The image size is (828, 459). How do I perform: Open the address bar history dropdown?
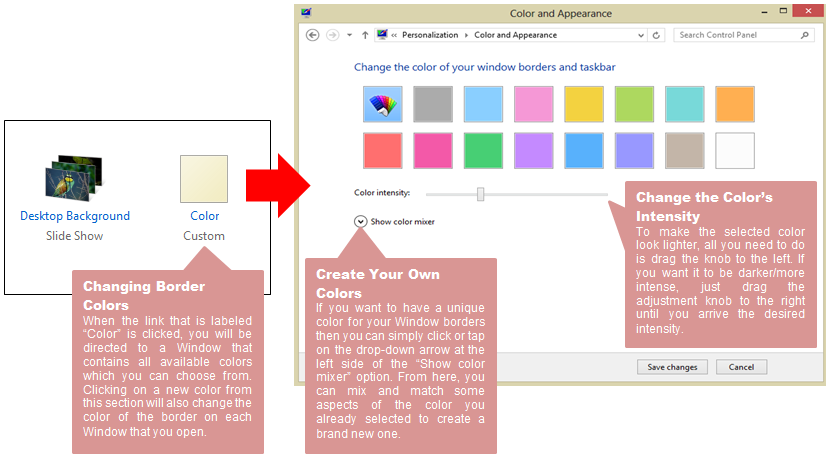pyautogui.click(x=641, y=35)
